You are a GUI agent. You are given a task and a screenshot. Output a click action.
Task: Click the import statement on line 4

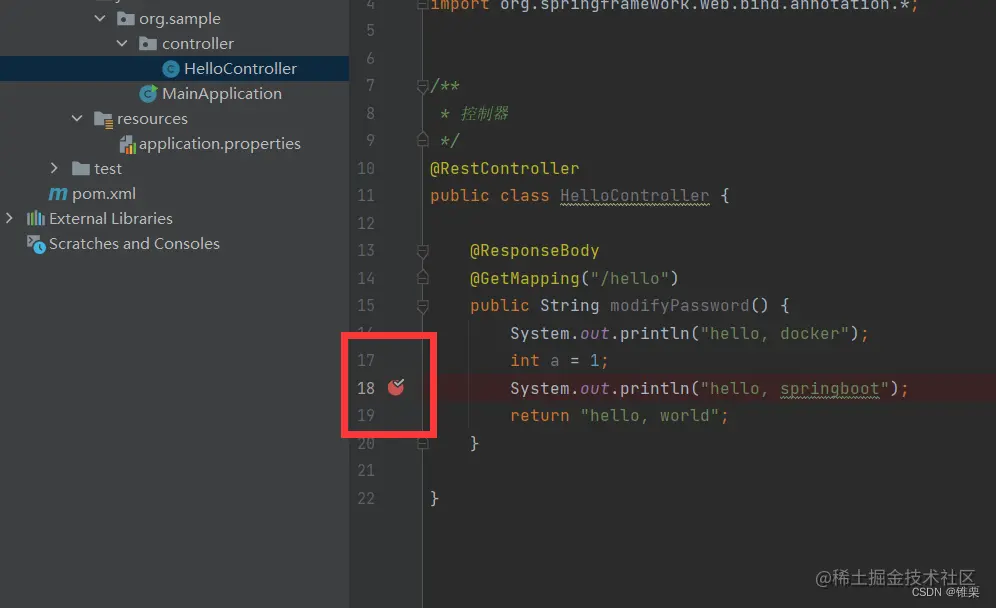pos(674,5)
